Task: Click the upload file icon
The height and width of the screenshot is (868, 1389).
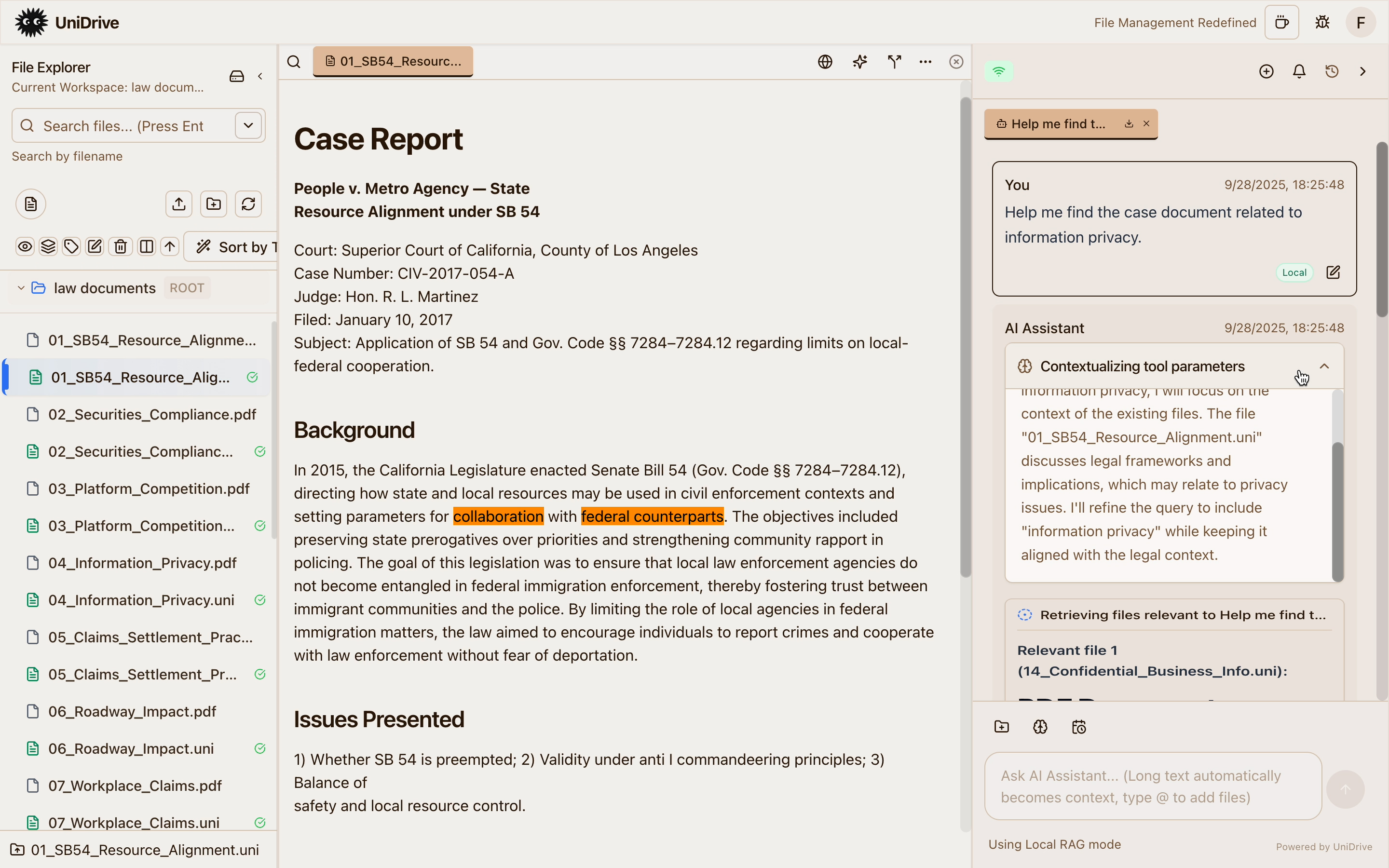Action: pyautogui.click(x=178, y=204)
